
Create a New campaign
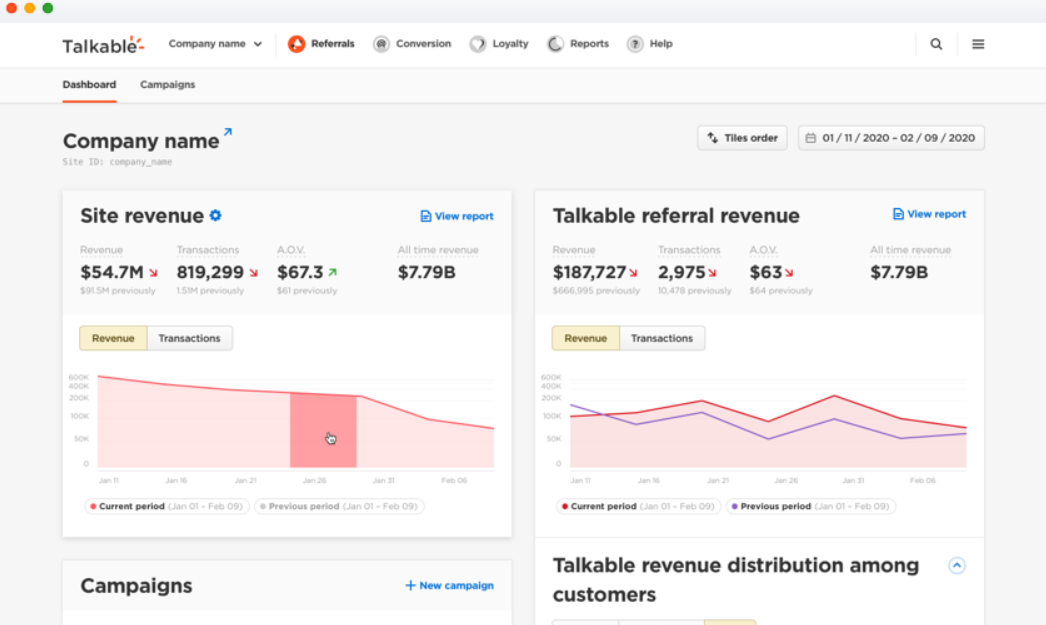450,586
